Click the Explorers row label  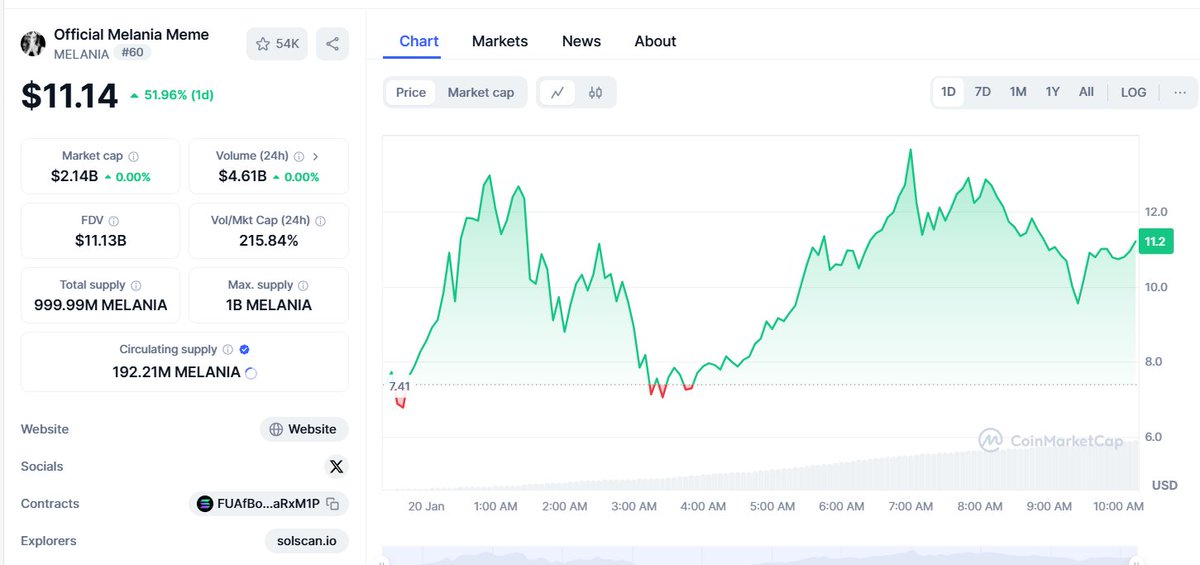49,541
